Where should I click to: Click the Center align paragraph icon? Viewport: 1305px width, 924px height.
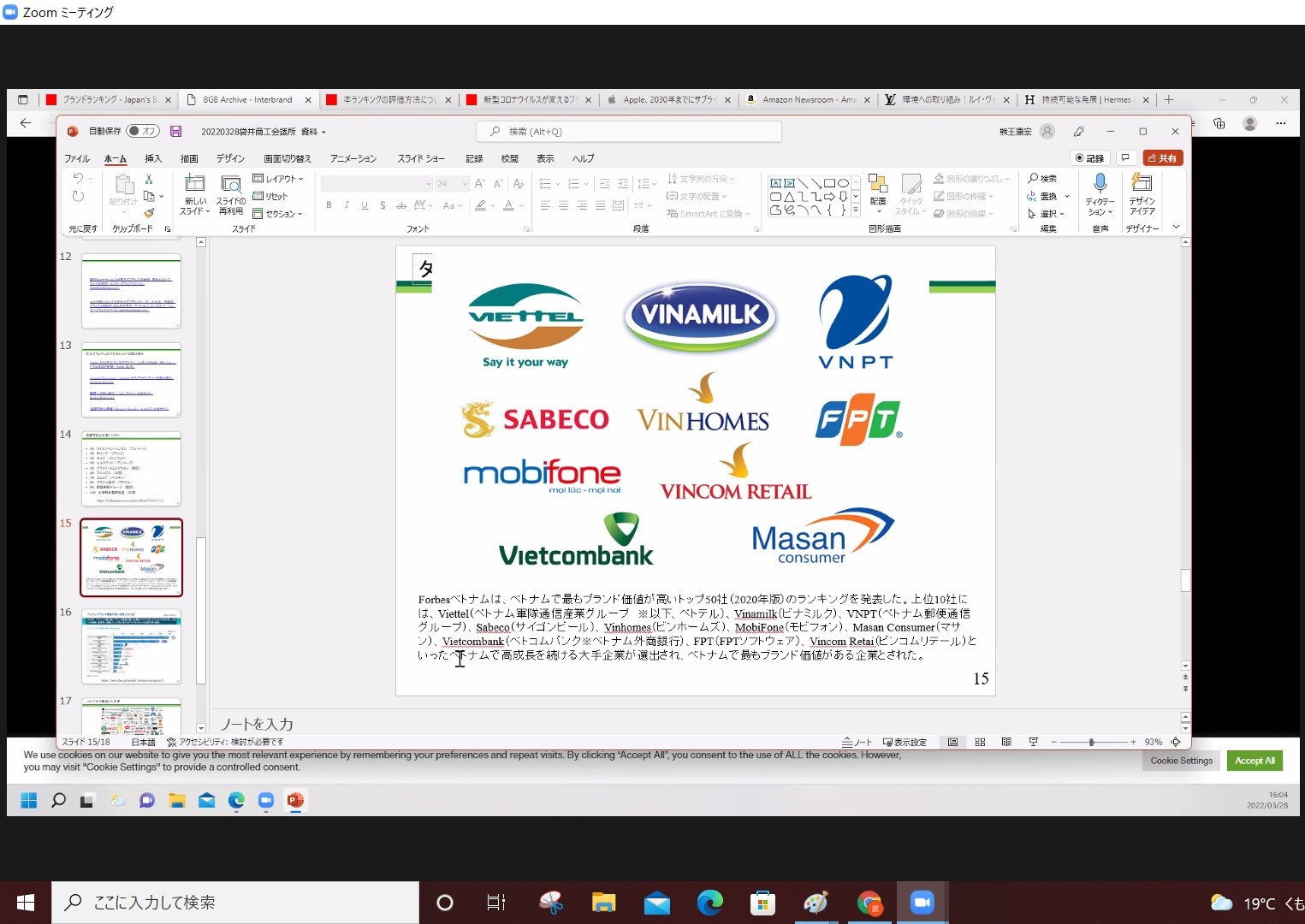(563, 205)
